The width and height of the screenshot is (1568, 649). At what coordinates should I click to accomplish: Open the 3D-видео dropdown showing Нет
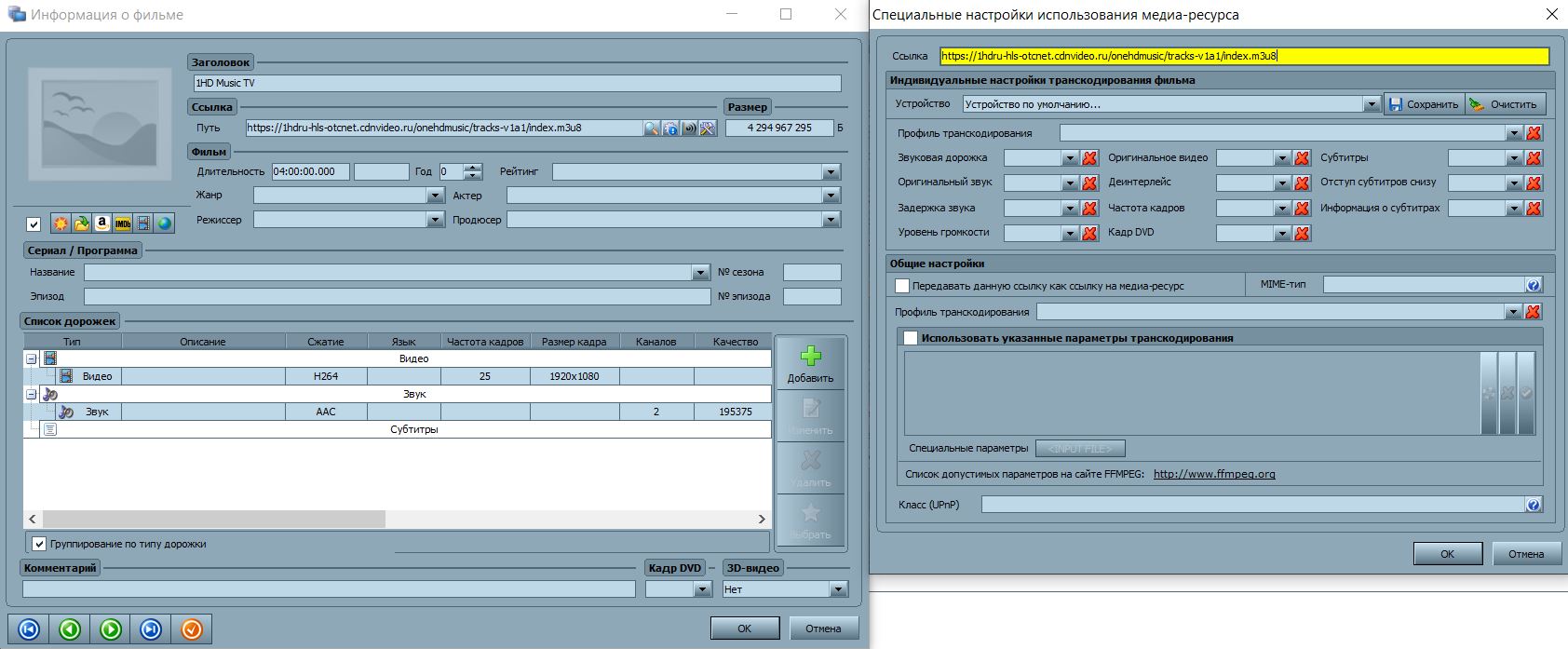(838, 589)
